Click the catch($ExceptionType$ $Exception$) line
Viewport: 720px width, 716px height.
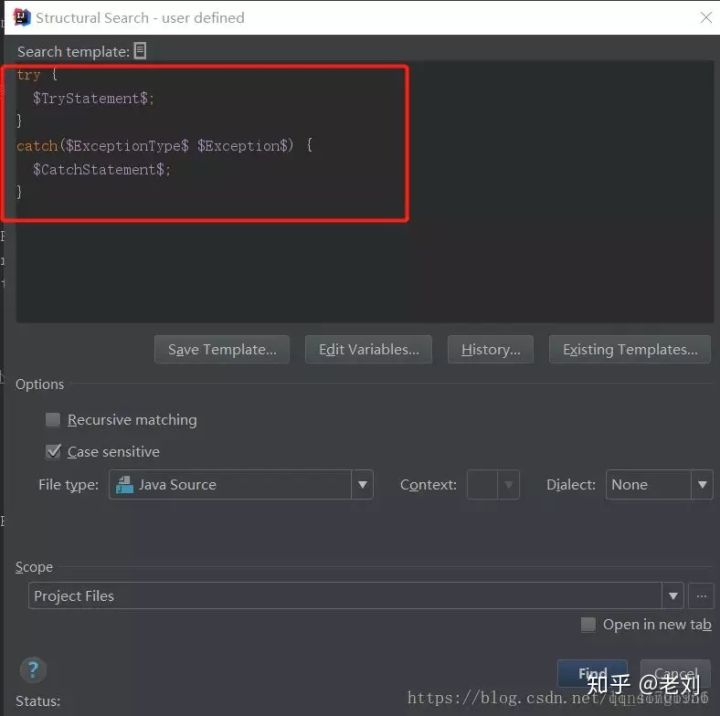click(x=164, y=146)
